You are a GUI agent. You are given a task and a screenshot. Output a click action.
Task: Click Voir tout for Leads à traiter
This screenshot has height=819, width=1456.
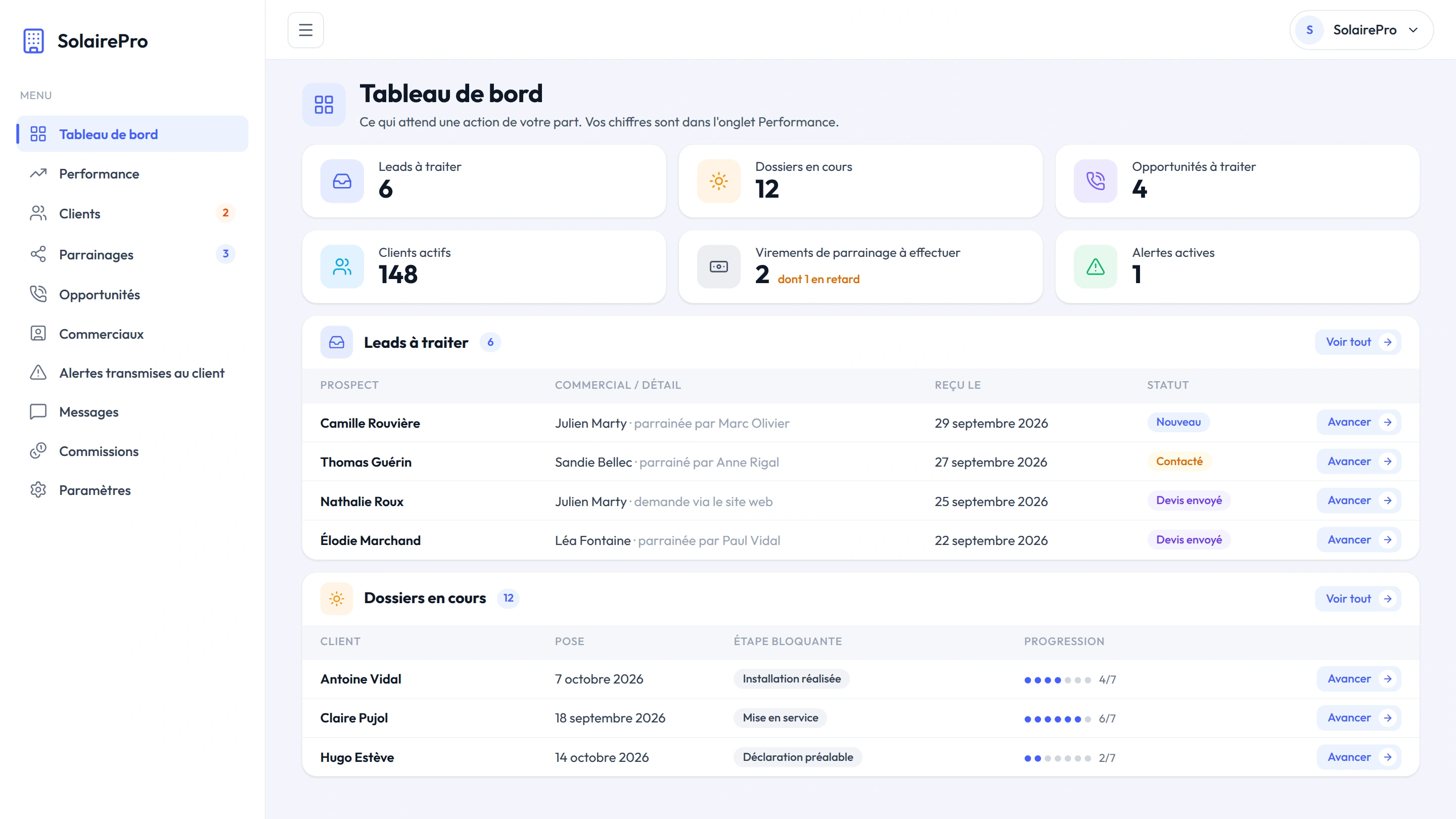[1357, 342]
